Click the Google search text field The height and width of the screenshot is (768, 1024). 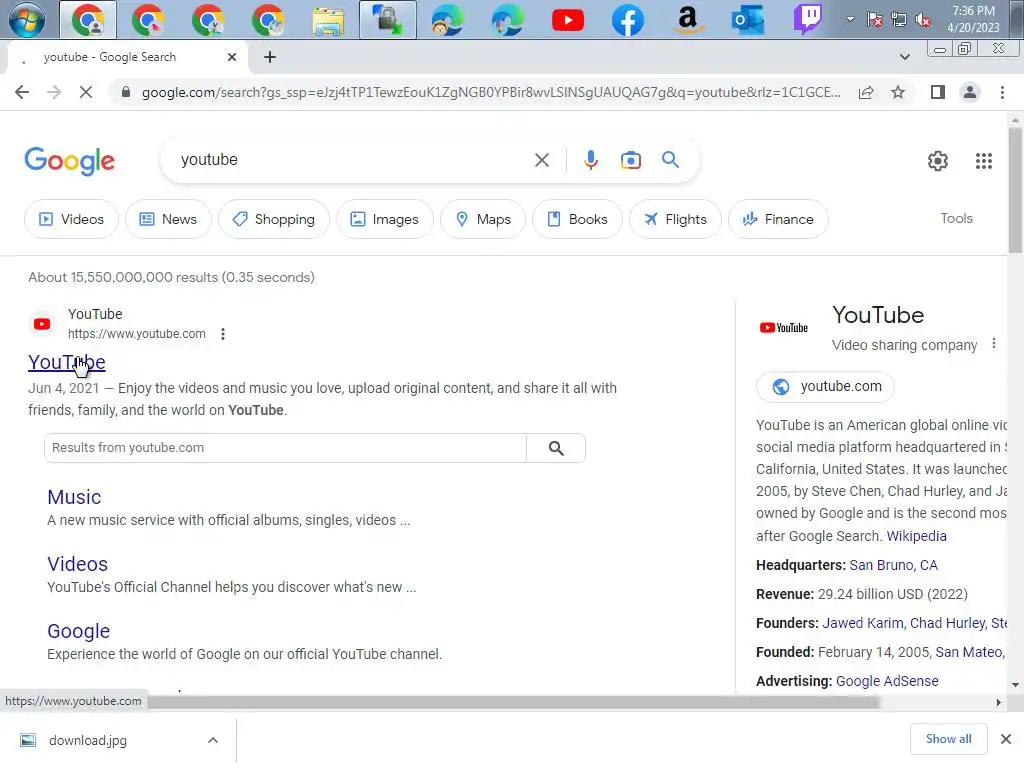[353, 160]
